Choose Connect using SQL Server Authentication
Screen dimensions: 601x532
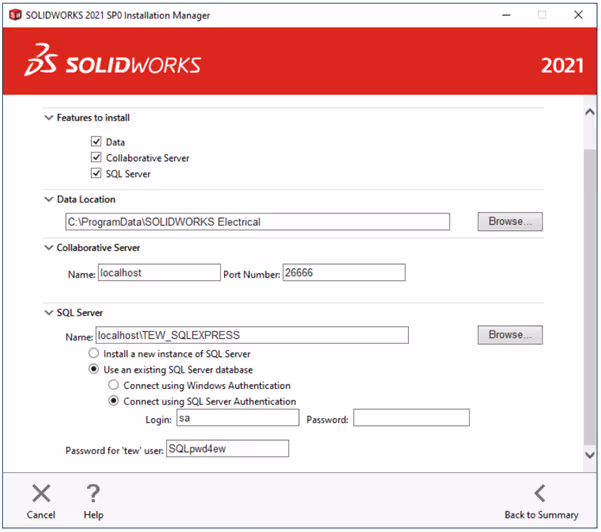[x=113, y=401]
